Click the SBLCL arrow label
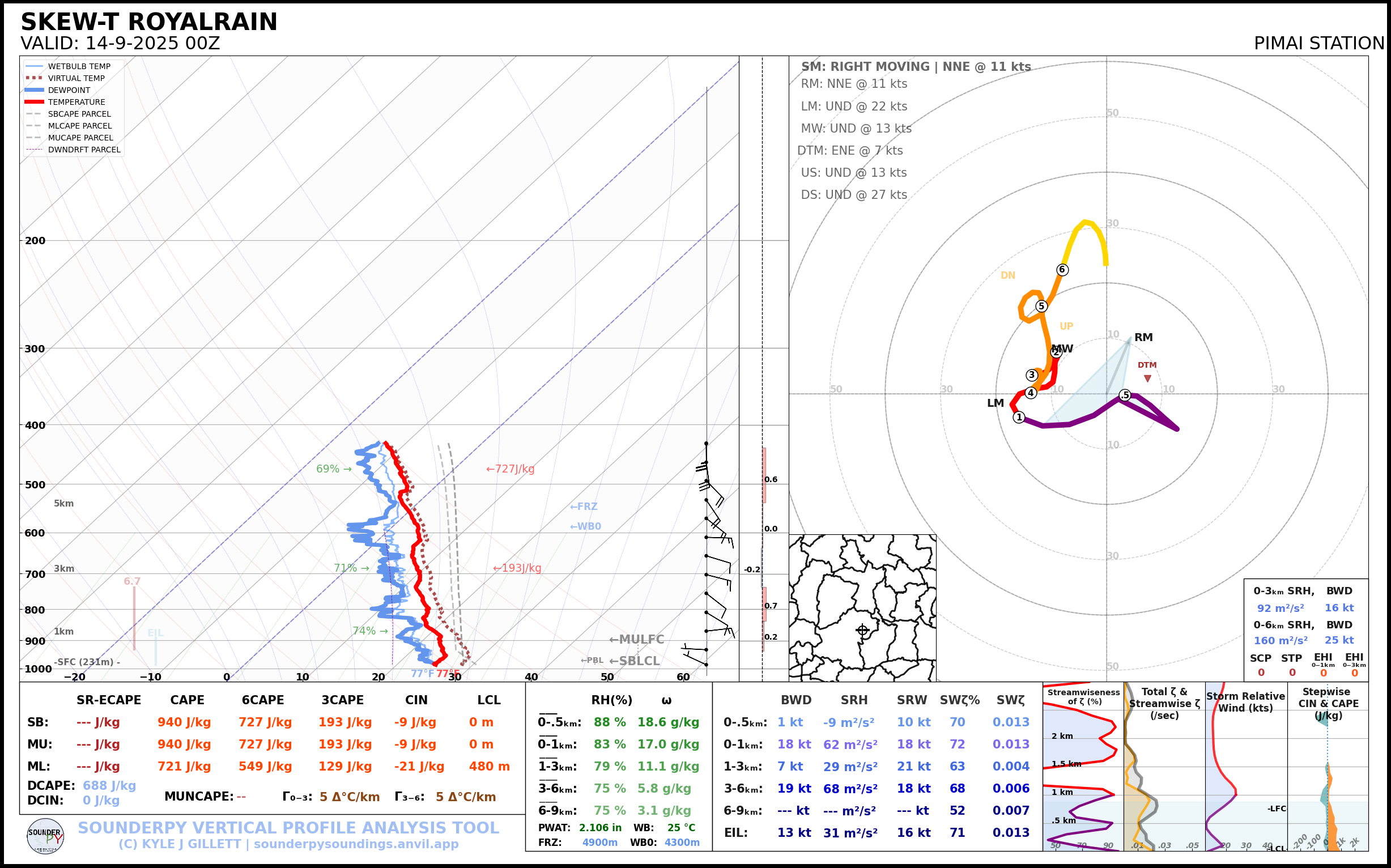 pos(635,661)
